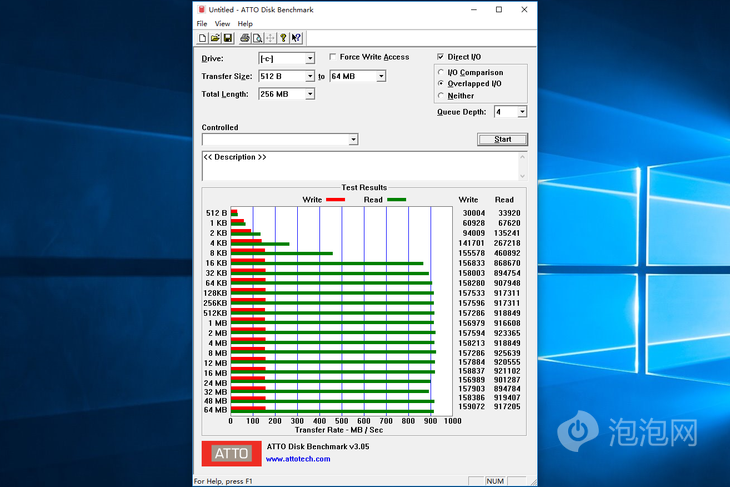The image size is (730, 487).
Task: Click write value 30004
Action: [x=474, y=213]
